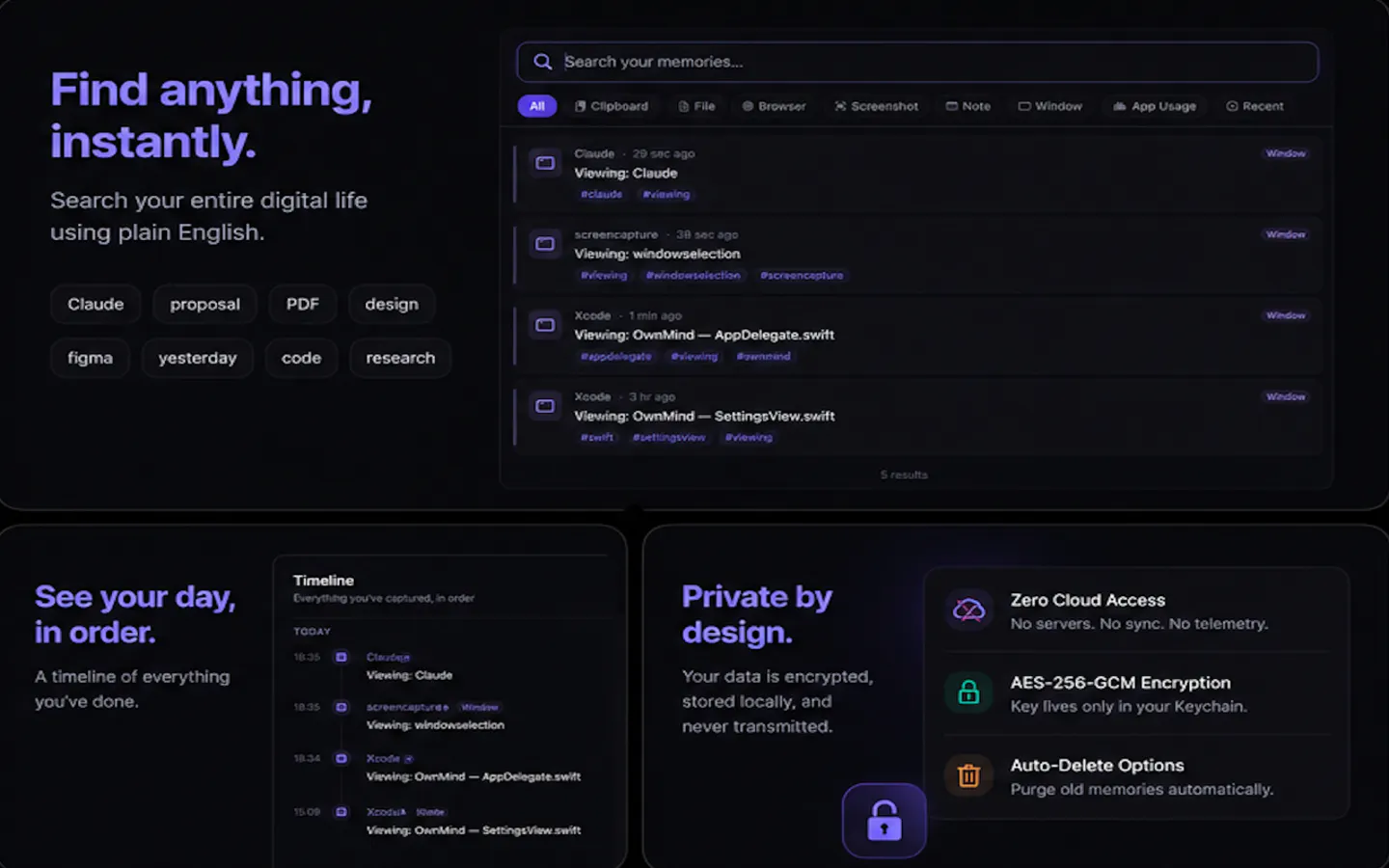The height and width of the screenshot is (868, 1389).
Task: Click the #settingsview tag
Action: 668,437
